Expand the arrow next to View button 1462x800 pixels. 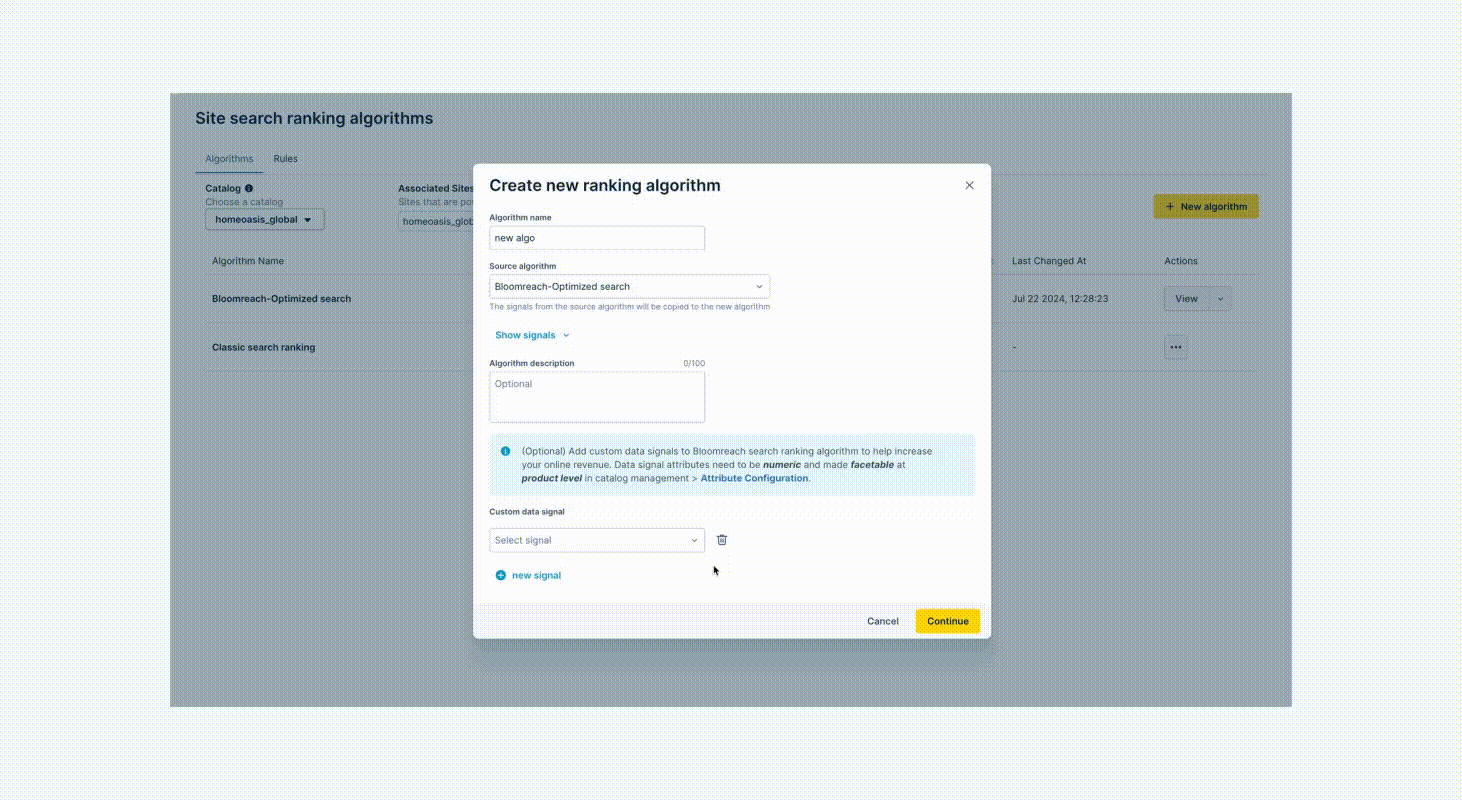pyautogui.click(x=1220, y=299)
